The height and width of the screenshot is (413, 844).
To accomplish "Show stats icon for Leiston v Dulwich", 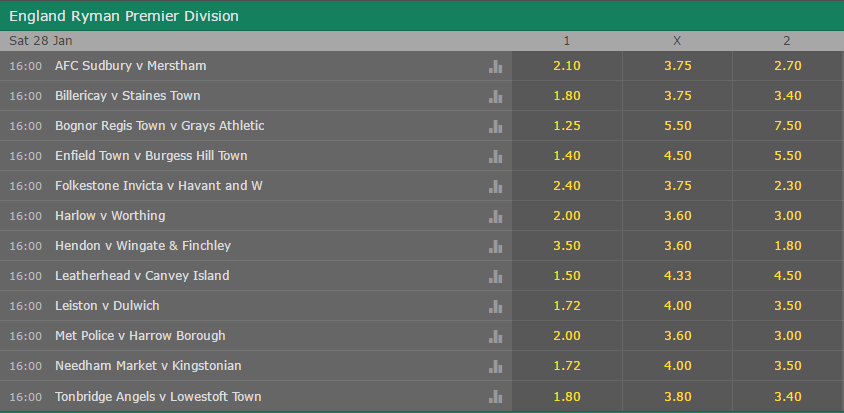I will [495, 306].
